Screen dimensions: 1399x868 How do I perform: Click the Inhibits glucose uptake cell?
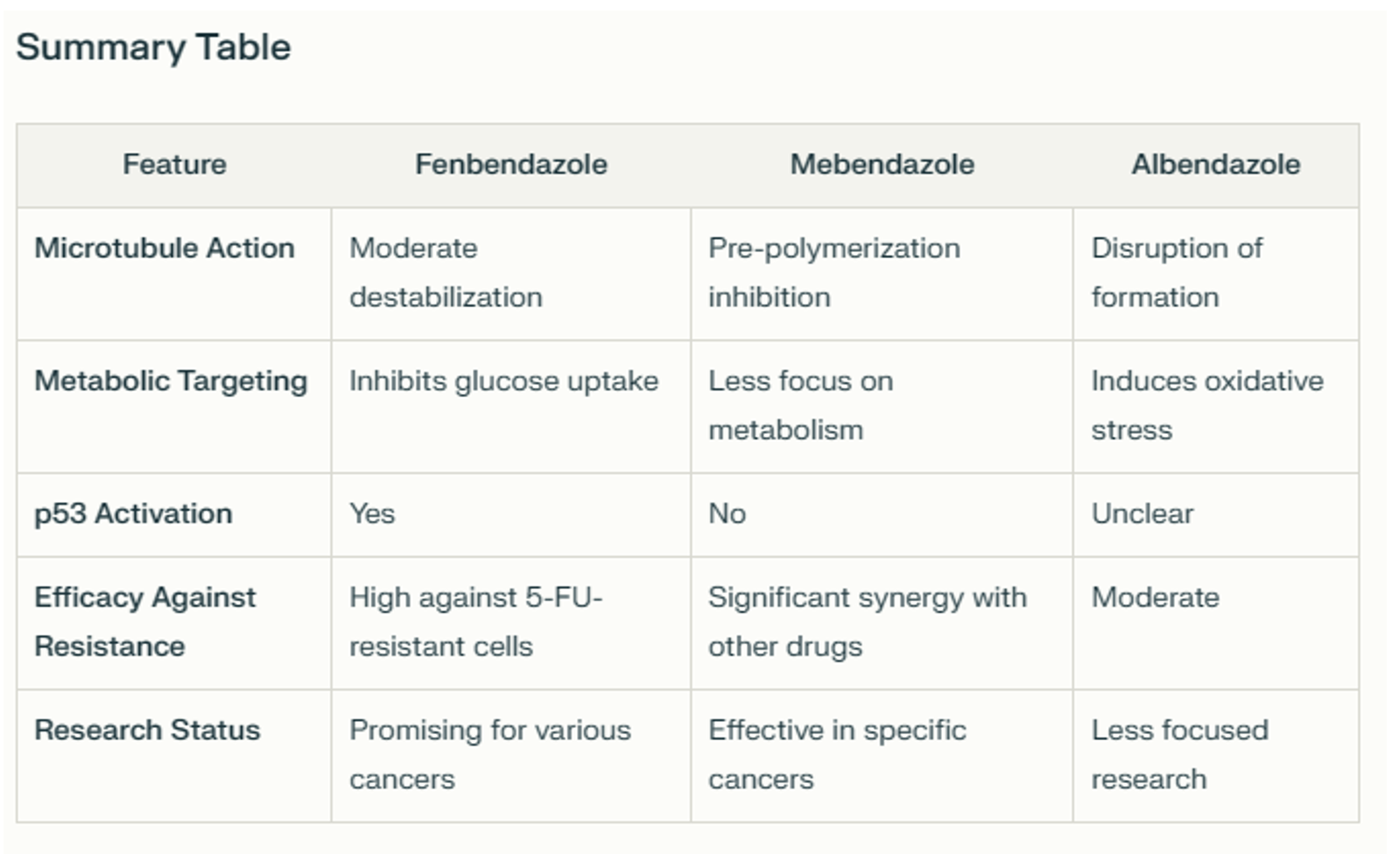click(x=503, y=381)
